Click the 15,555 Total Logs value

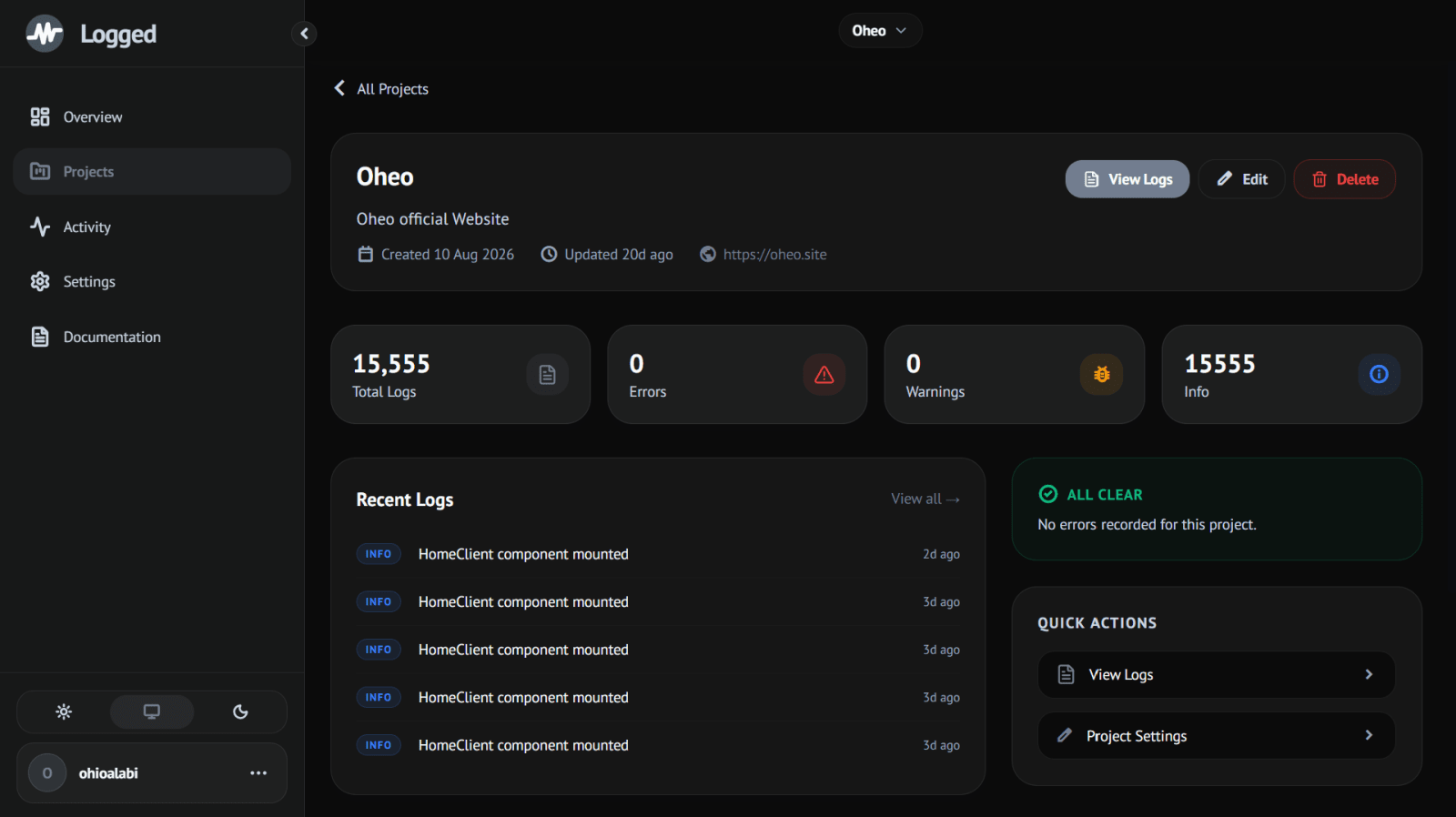pyautogui.click(x=391, y=364)
